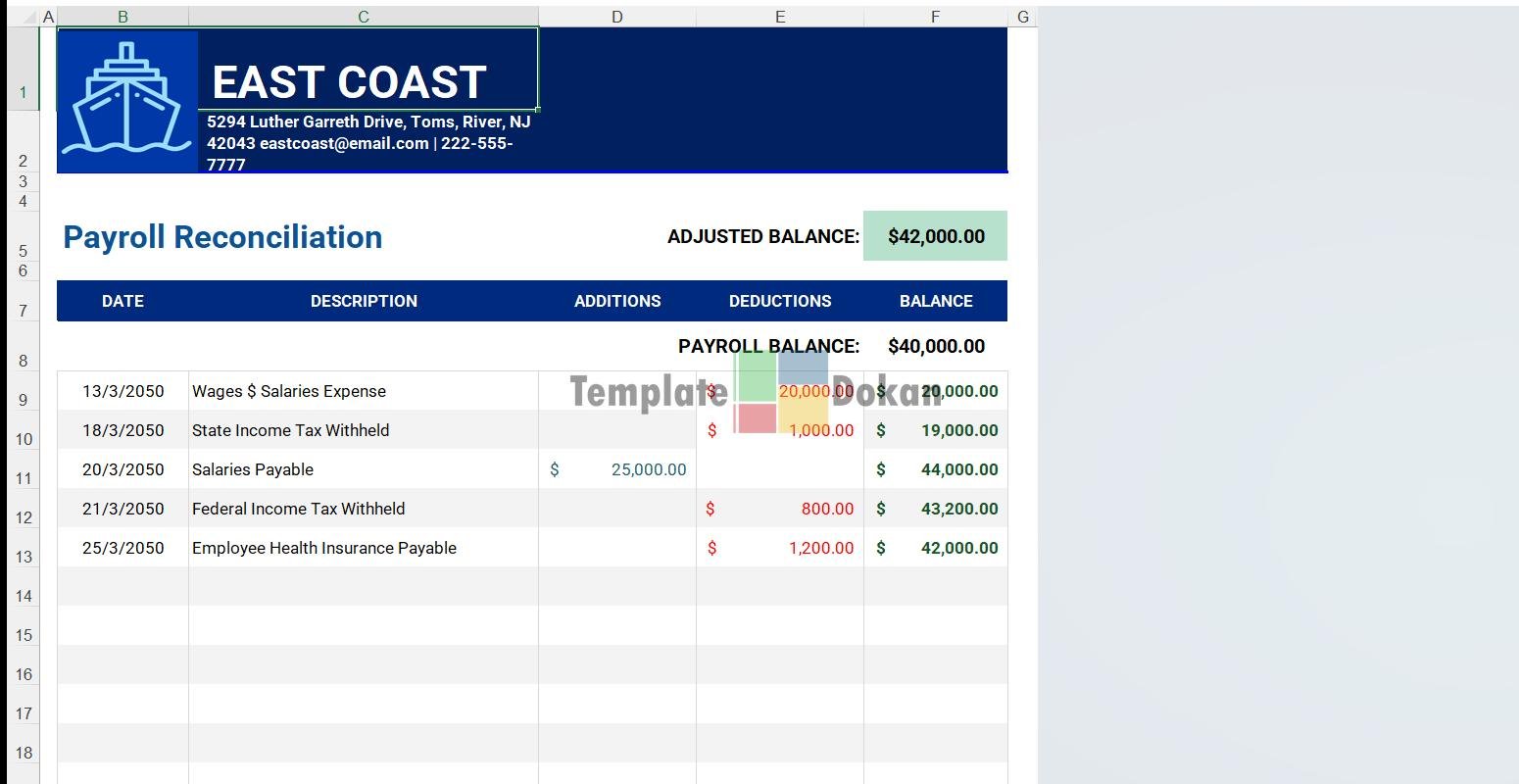Viewport: 1519px width, 784px height.
Task: Select the Payroll Balance $40,000.00 cell
Action: (x=935, y=346)
